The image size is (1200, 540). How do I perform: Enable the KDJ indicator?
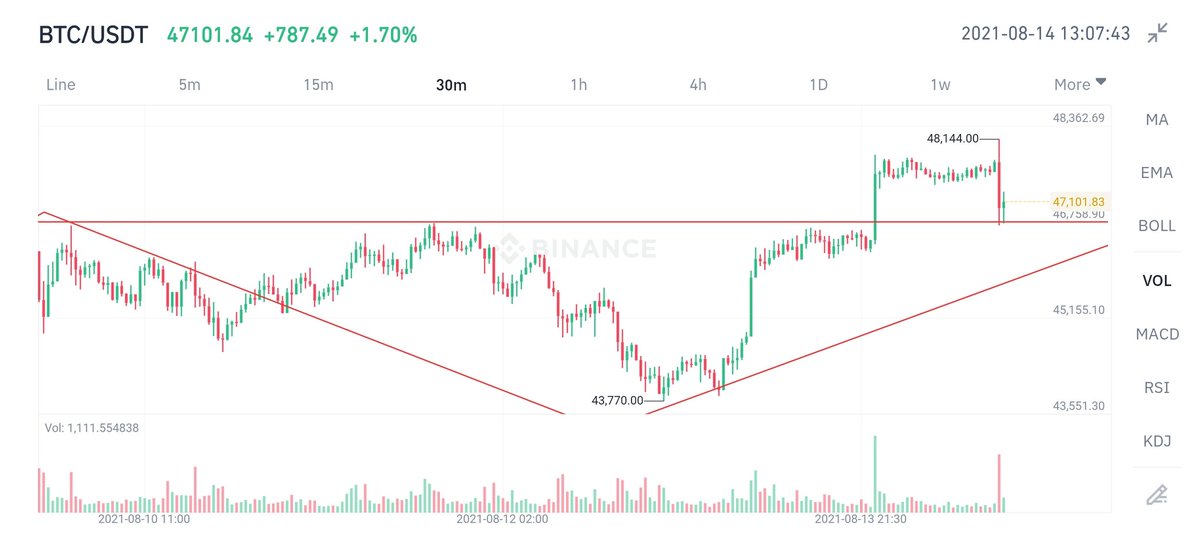point(1157,440)
